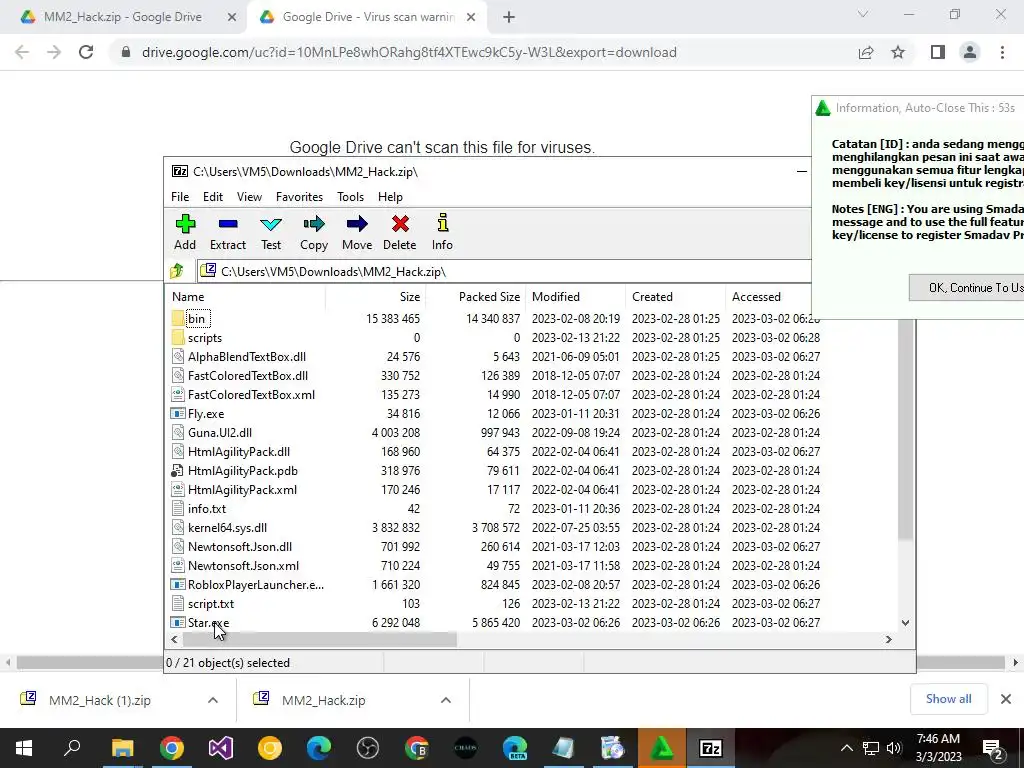The height and width of the screenshot is (768, 1024).
Task: Click Show all downloads button
Action: [x=948, y=699]
